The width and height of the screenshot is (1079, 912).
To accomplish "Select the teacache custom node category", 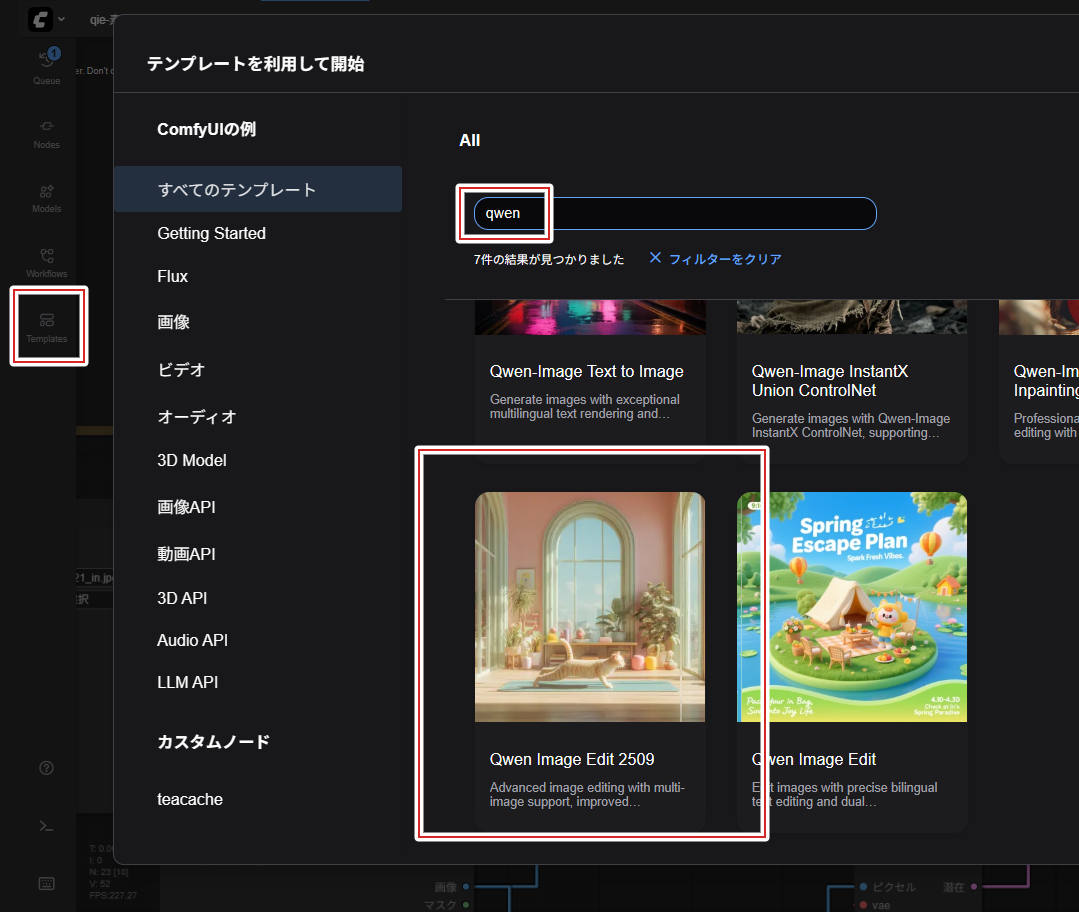I will 190,799.
